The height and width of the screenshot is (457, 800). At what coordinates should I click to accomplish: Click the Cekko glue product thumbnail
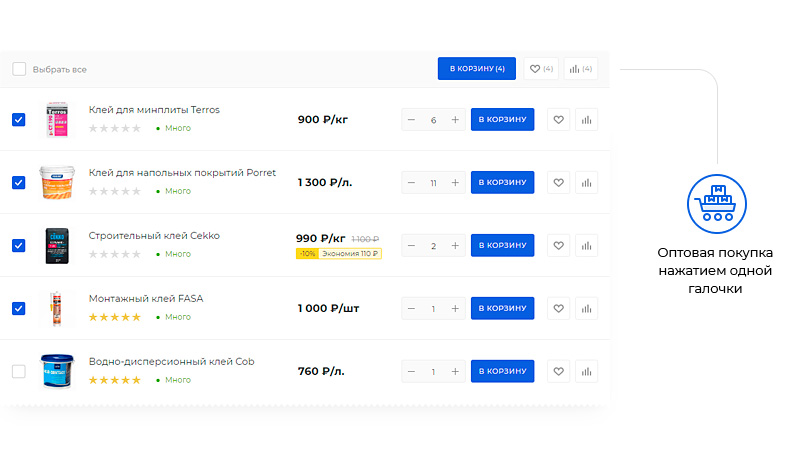click(56, 245)
